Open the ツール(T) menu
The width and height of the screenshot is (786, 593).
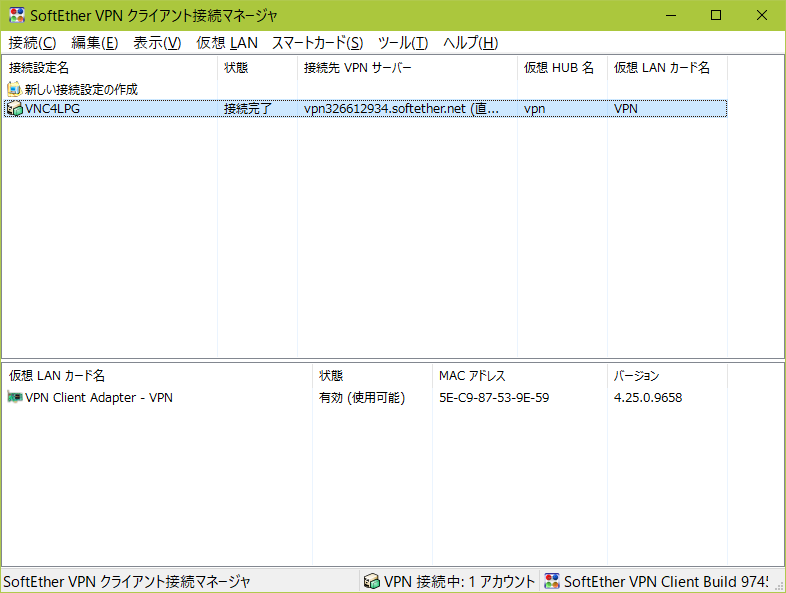[x=403, y=43]
